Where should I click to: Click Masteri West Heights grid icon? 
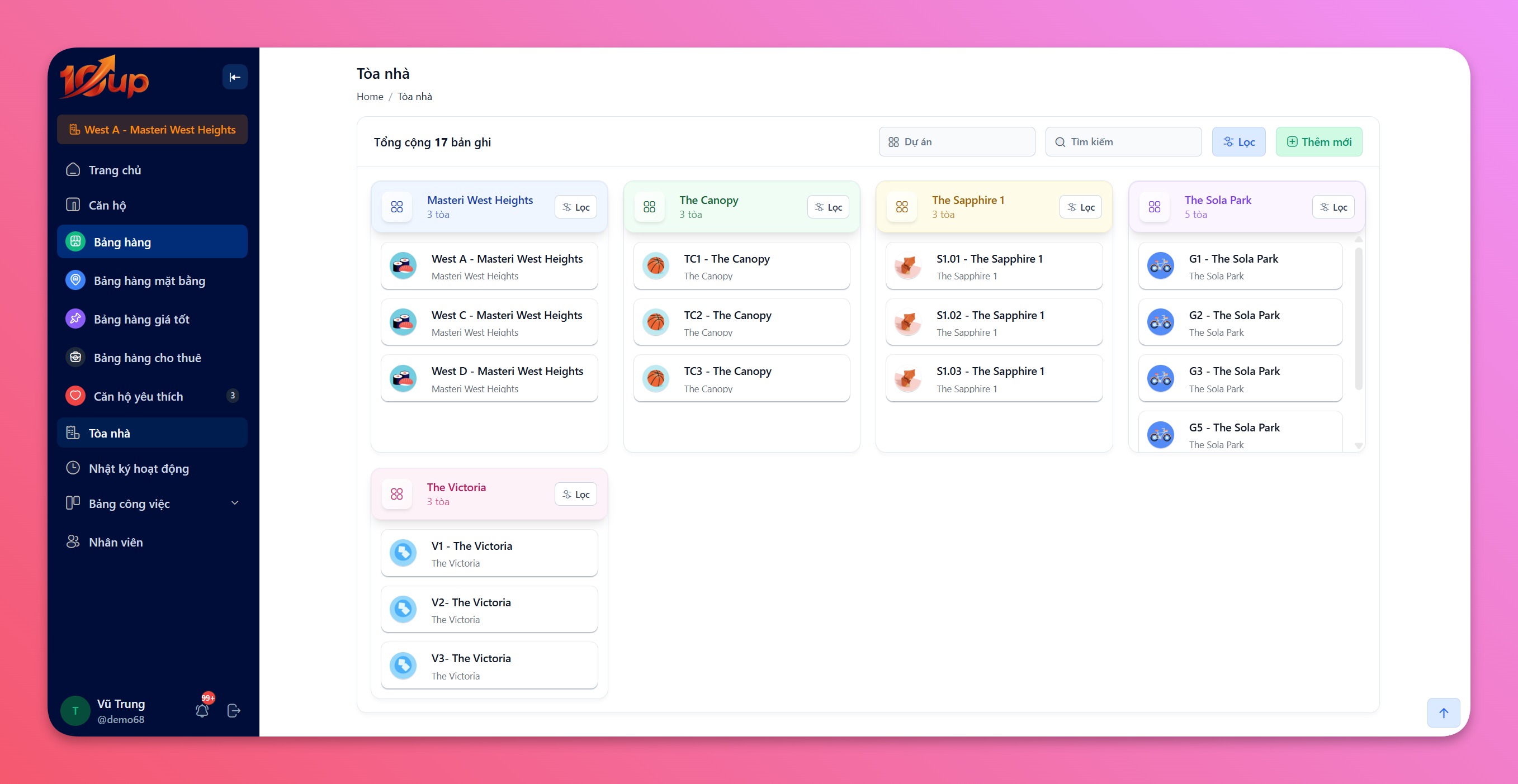(x=396, y=207)
